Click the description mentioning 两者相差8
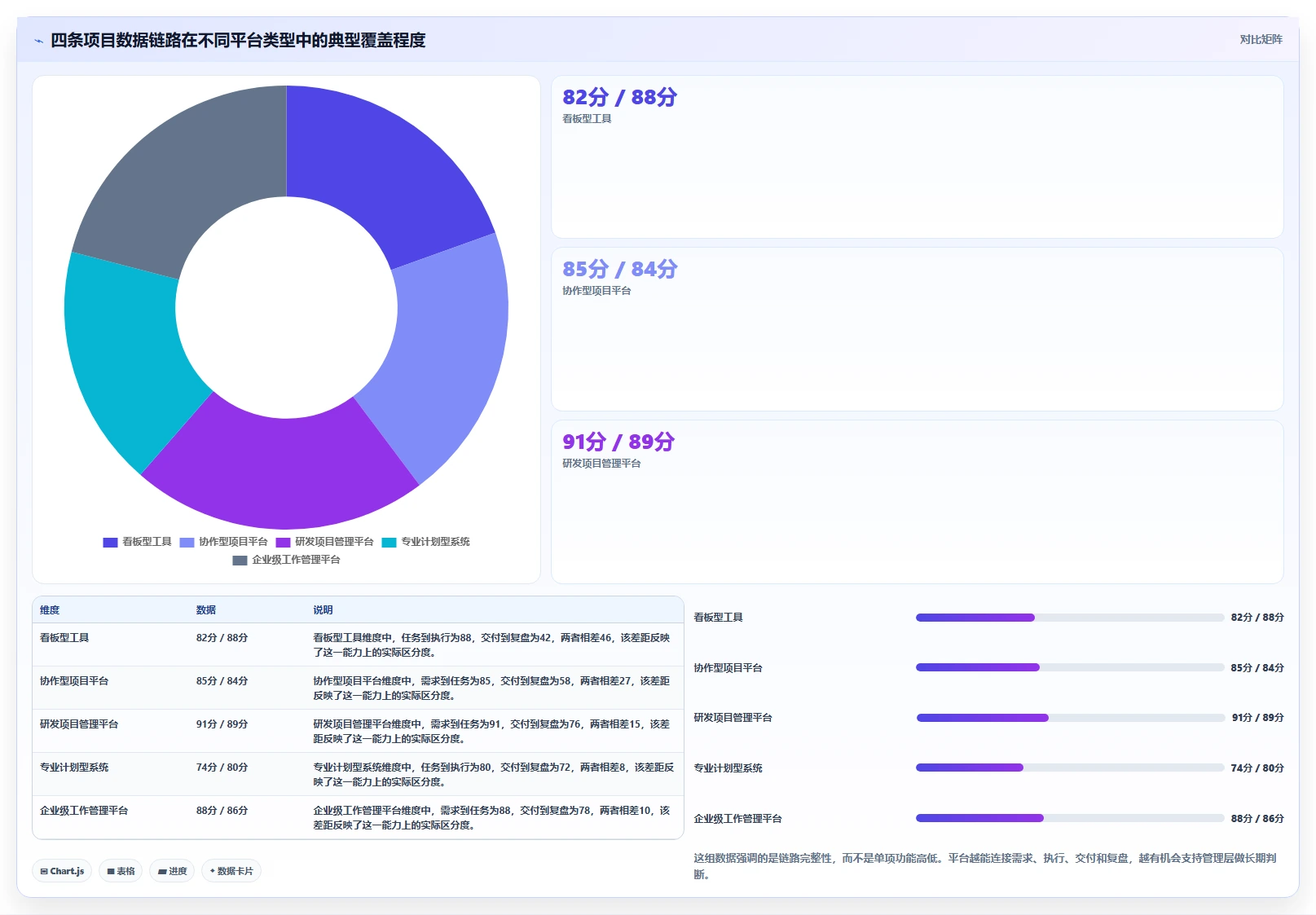Screen dimensions: 1316x915 494,775
